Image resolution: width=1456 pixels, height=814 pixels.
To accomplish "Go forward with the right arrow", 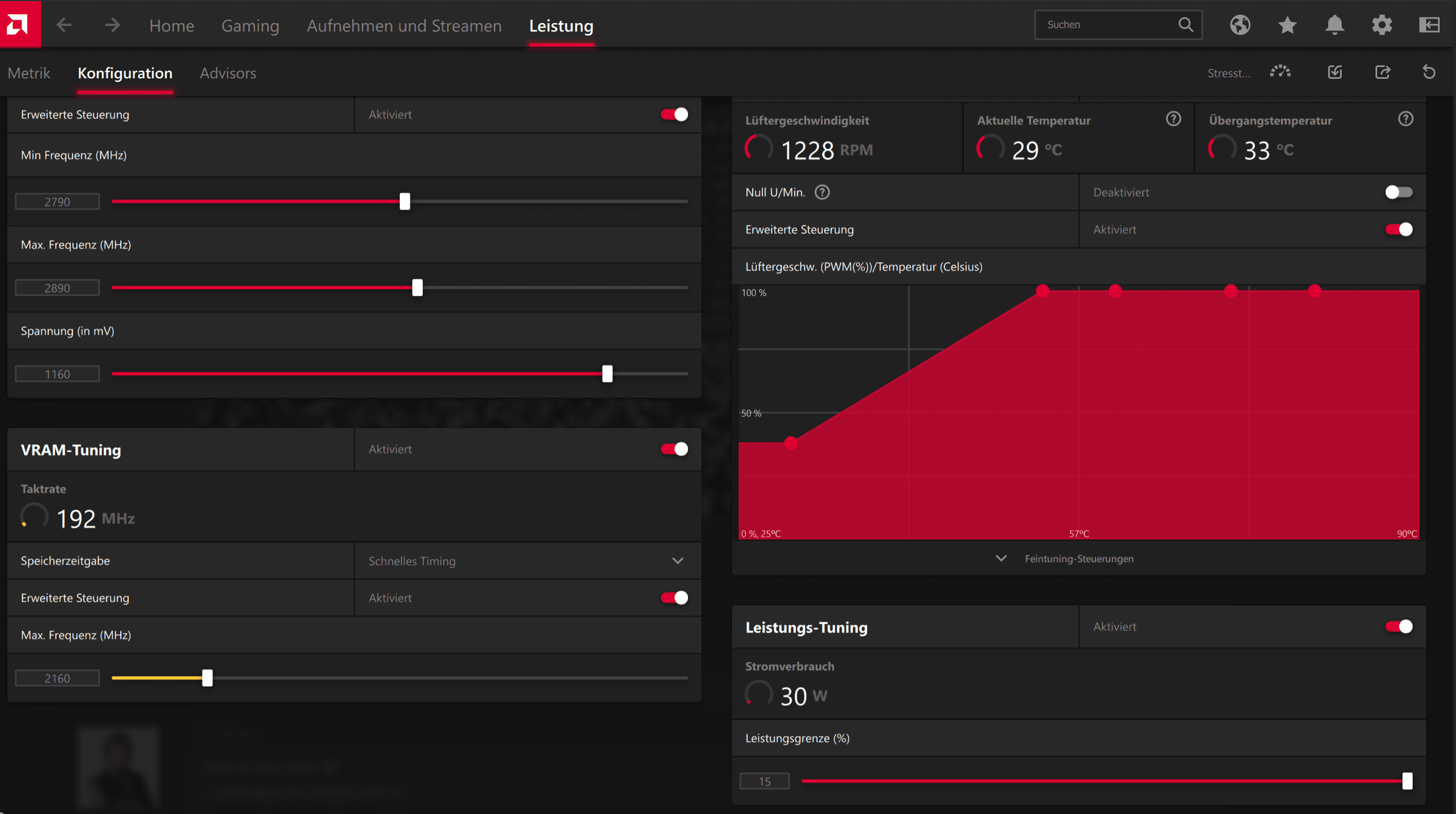I will [113, 25].
